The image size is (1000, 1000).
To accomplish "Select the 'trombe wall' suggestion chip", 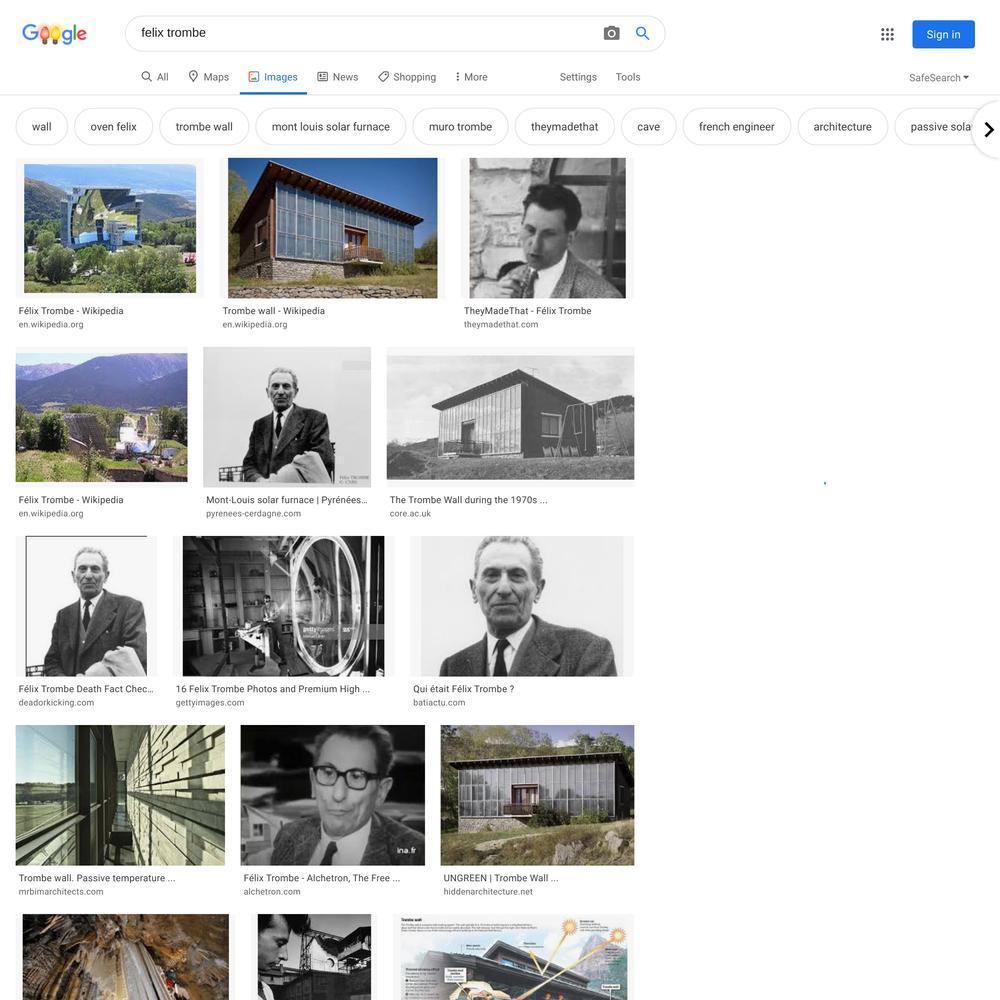I will coord(204,127).
